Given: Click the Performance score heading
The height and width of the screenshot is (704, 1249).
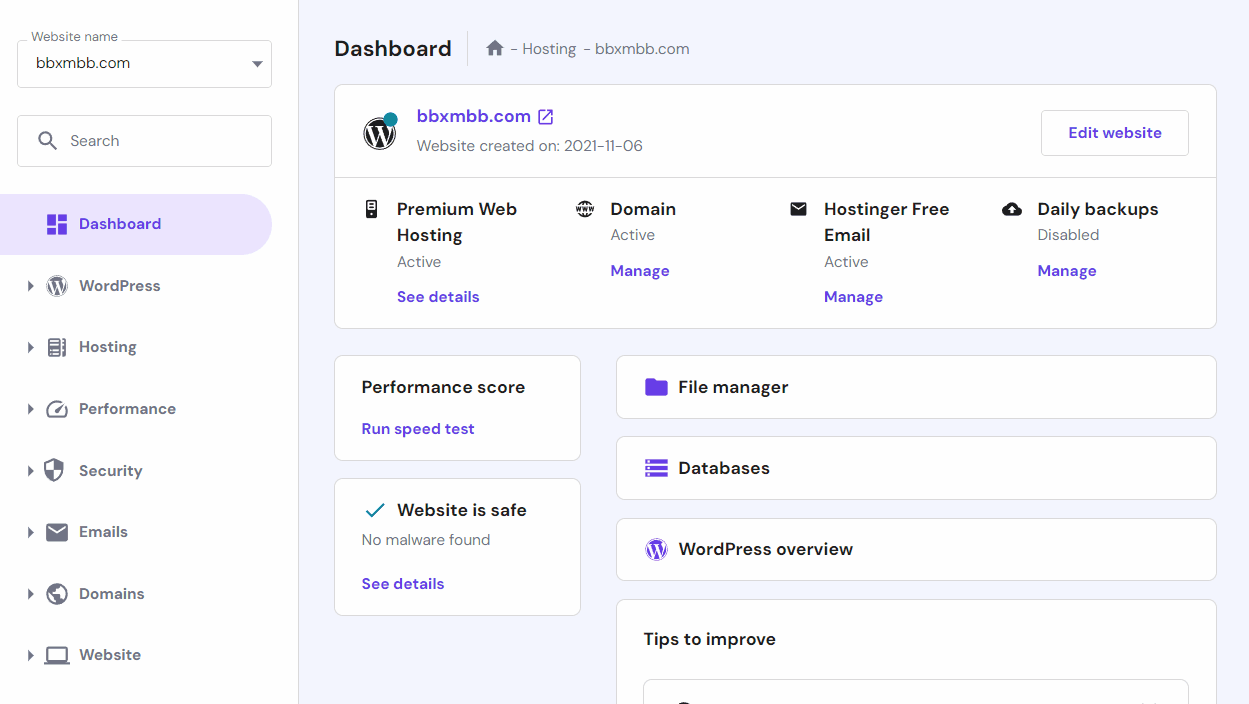Looking at the screenshot, I should click(x=443, y=387).
